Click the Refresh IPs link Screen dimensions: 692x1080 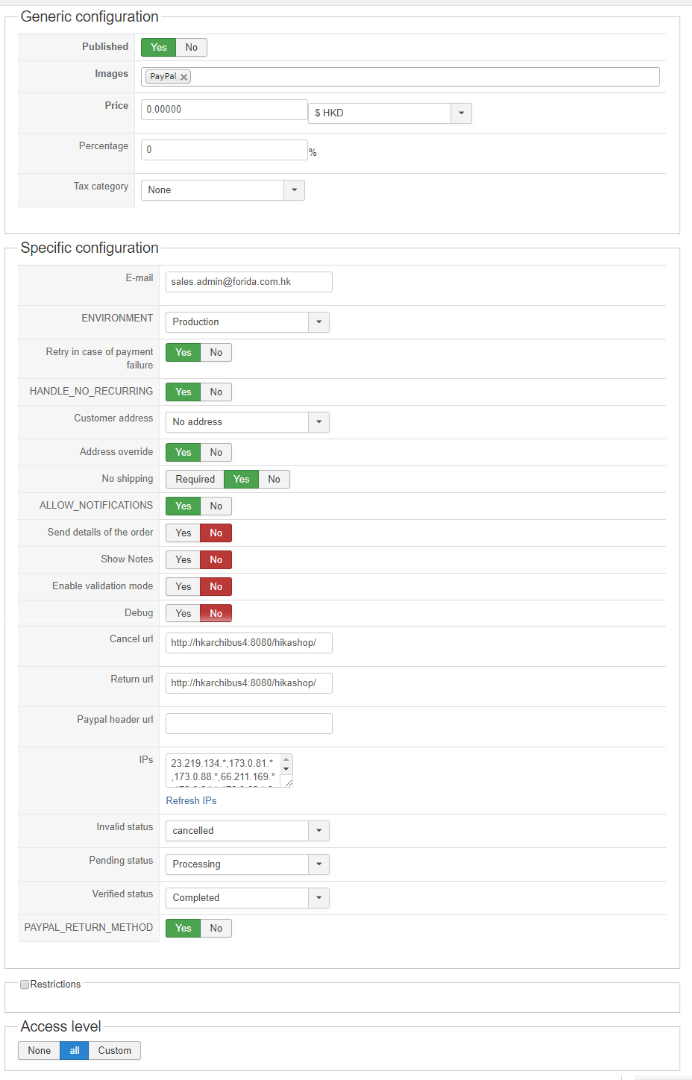point(191,801)
